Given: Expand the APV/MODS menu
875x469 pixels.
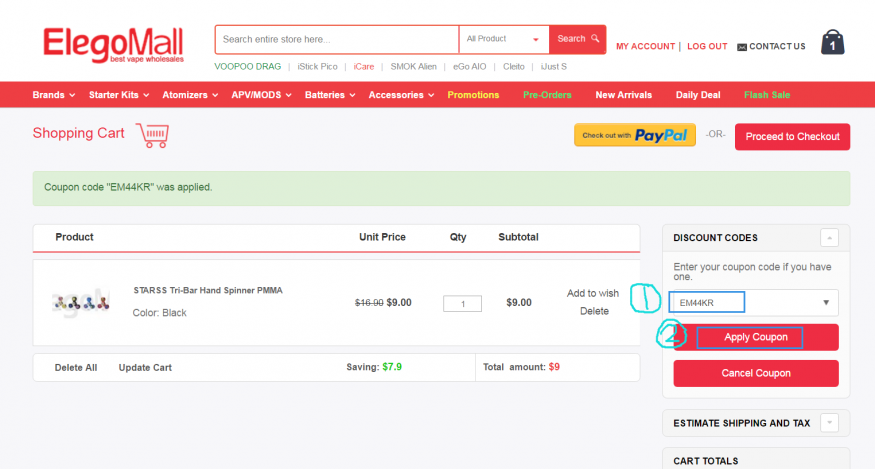Looking at the screenshot, I should [x=262, y=95].
